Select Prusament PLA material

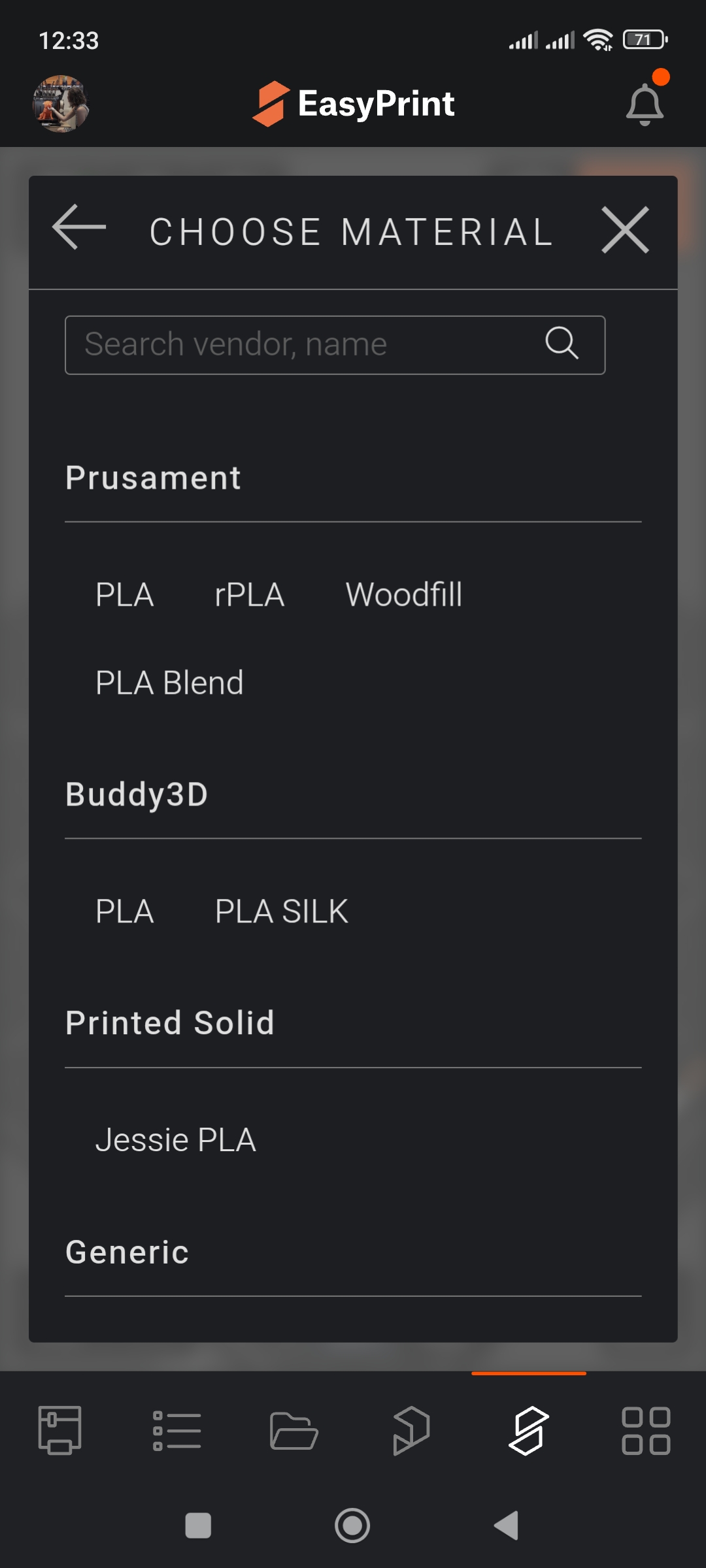coord(125,595)
